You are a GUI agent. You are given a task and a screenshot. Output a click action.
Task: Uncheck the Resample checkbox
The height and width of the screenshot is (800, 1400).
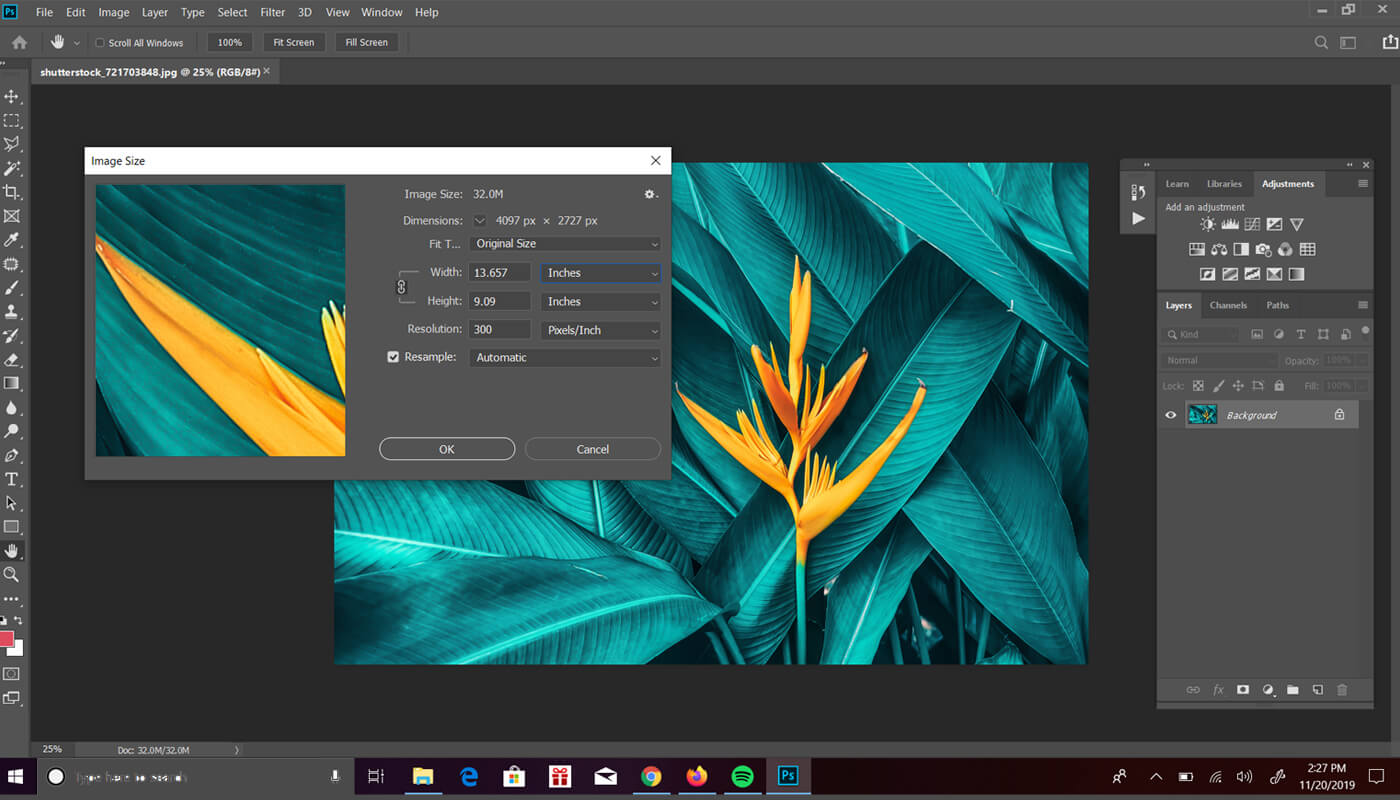pyautogui.click(x=393, y=356)
